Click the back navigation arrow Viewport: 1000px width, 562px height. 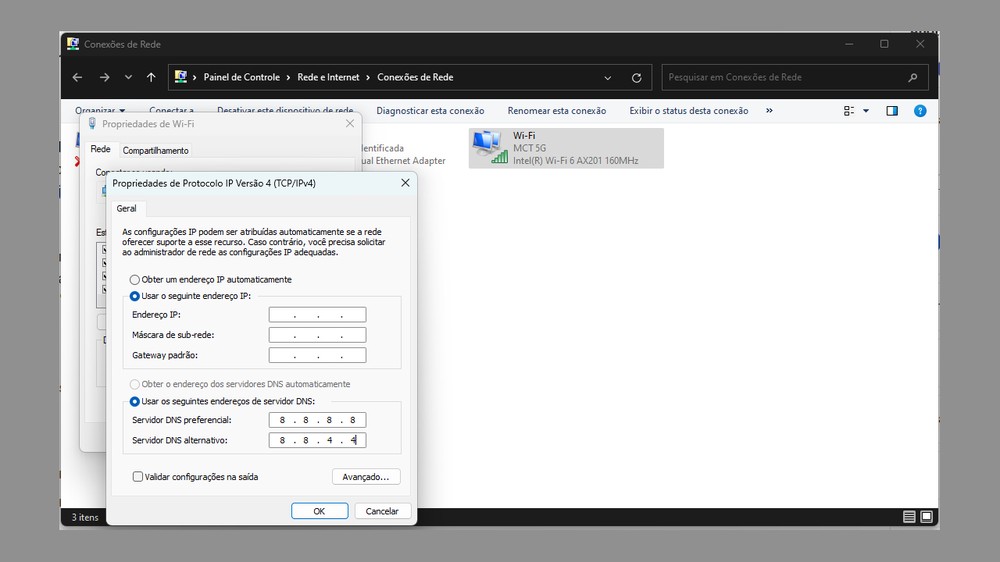78,77
